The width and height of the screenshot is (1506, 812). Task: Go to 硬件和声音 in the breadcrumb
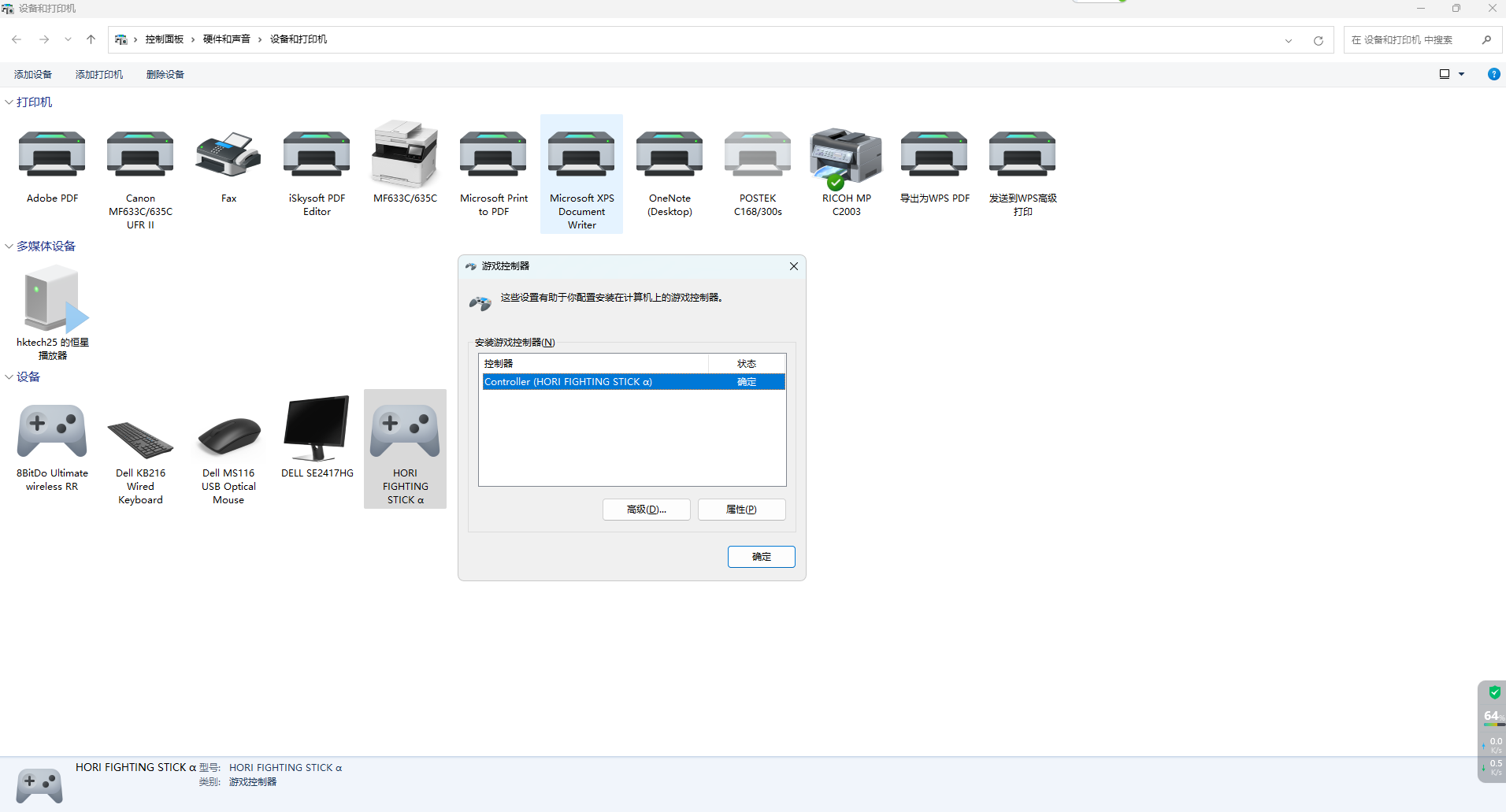tap(227, 39)
